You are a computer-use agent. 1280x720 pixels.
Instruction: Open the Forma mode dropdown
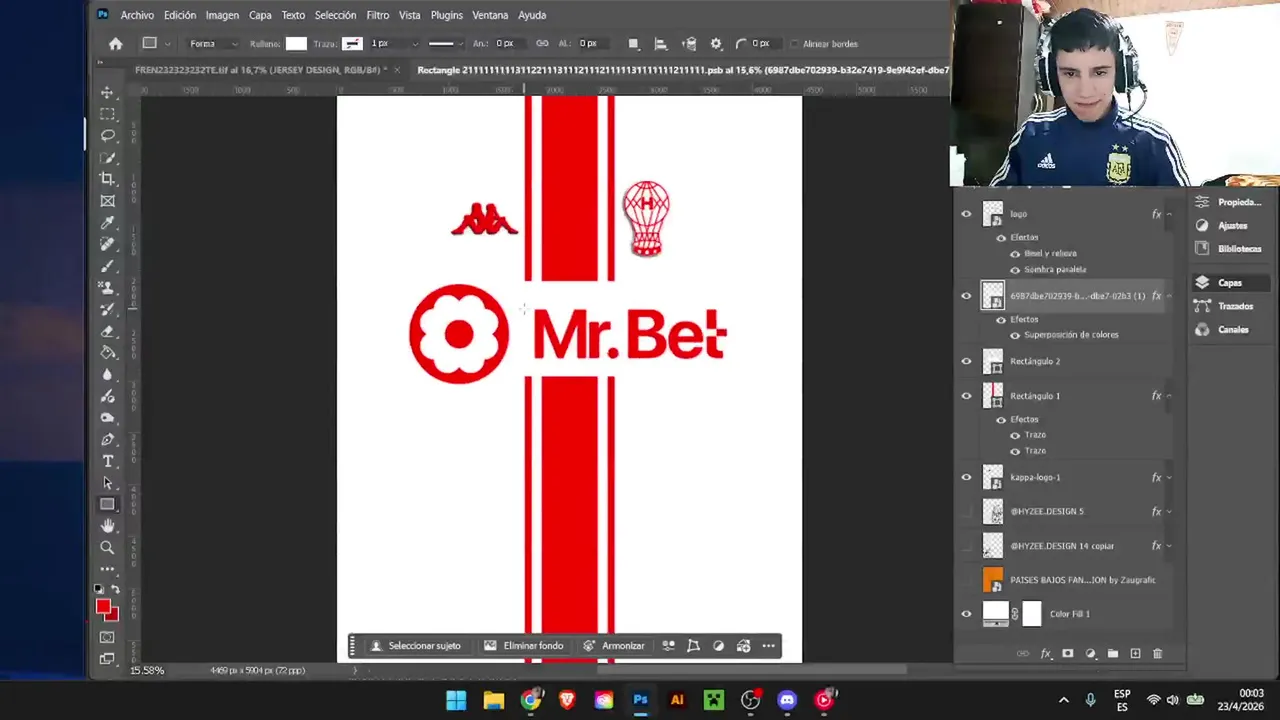click(213, 43)
